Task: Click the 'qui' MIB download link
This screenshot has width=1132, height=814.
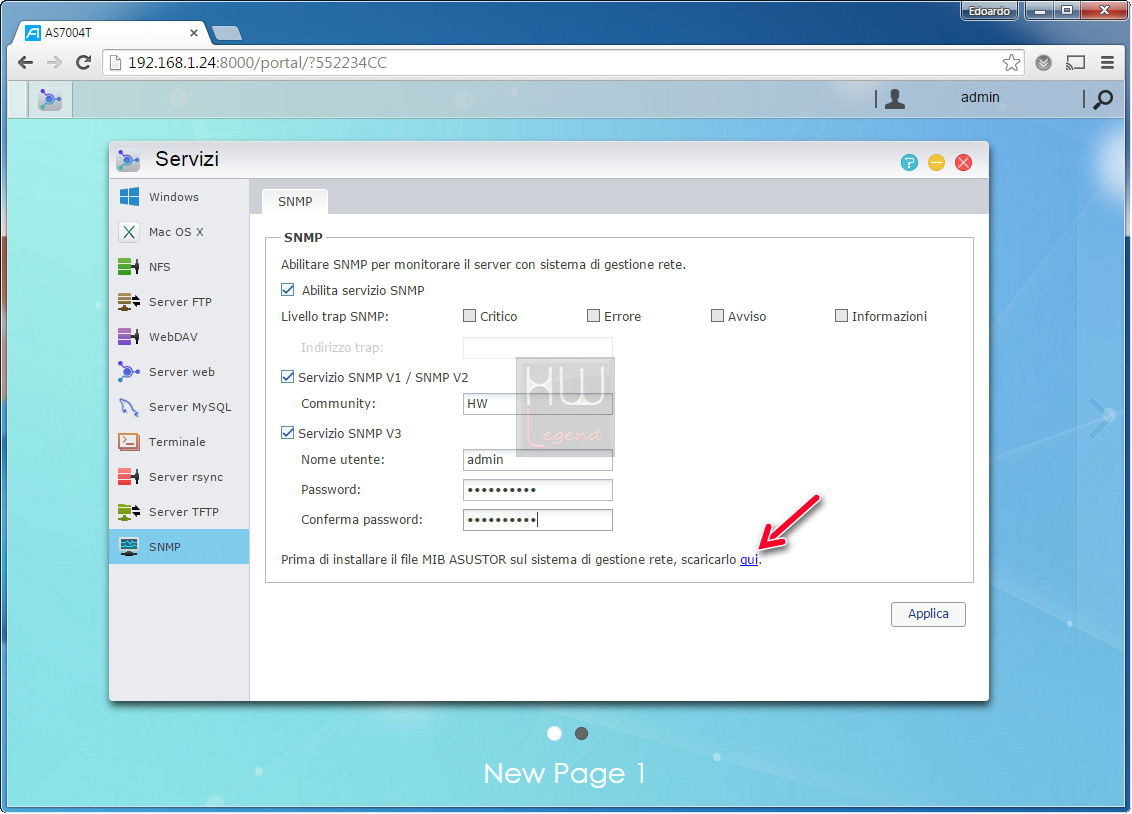Action: point(749,559)
